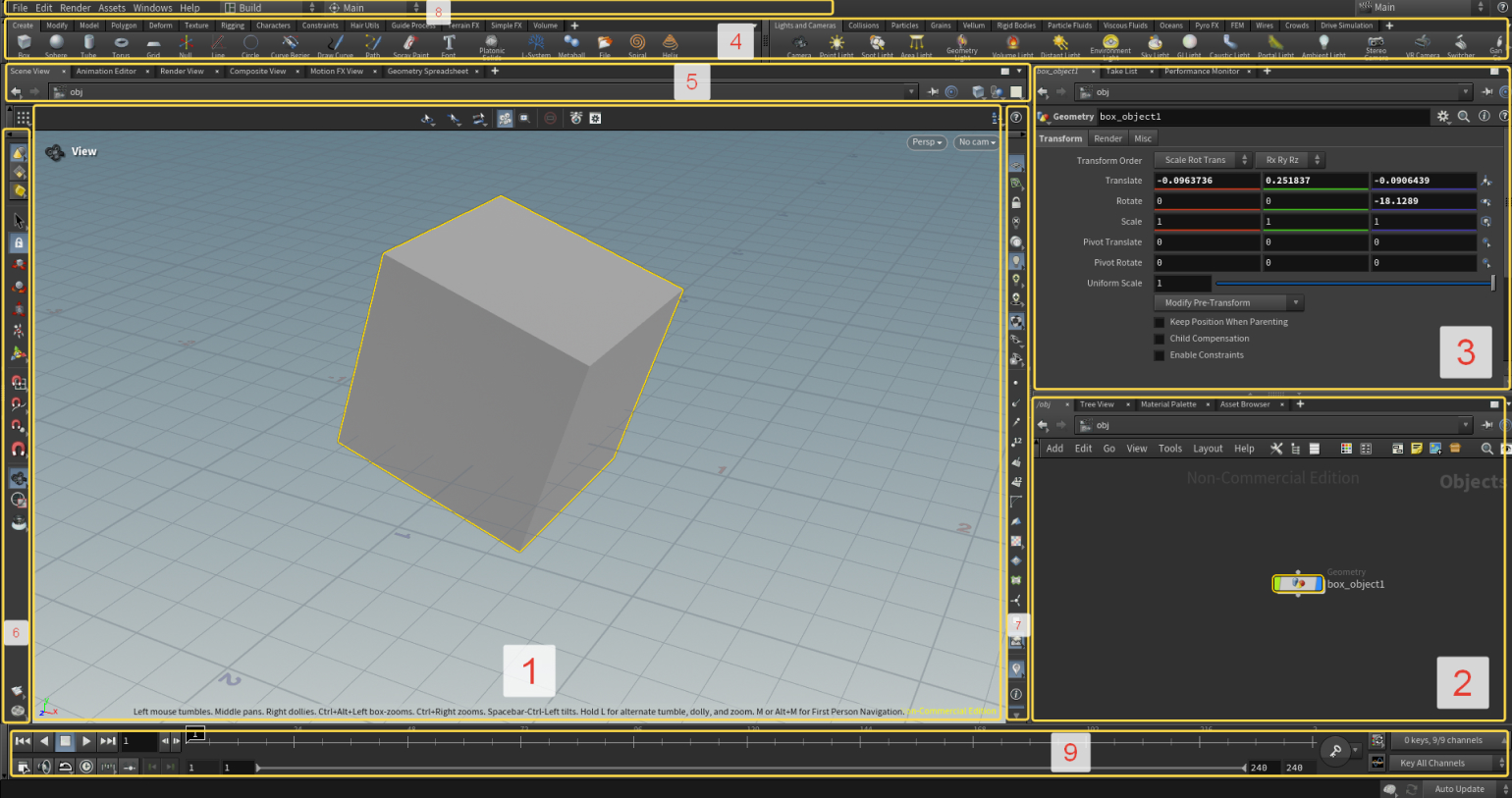Click the Translate X input field
This screenshot has height=798, width=1512.
tap(1207, 181)
